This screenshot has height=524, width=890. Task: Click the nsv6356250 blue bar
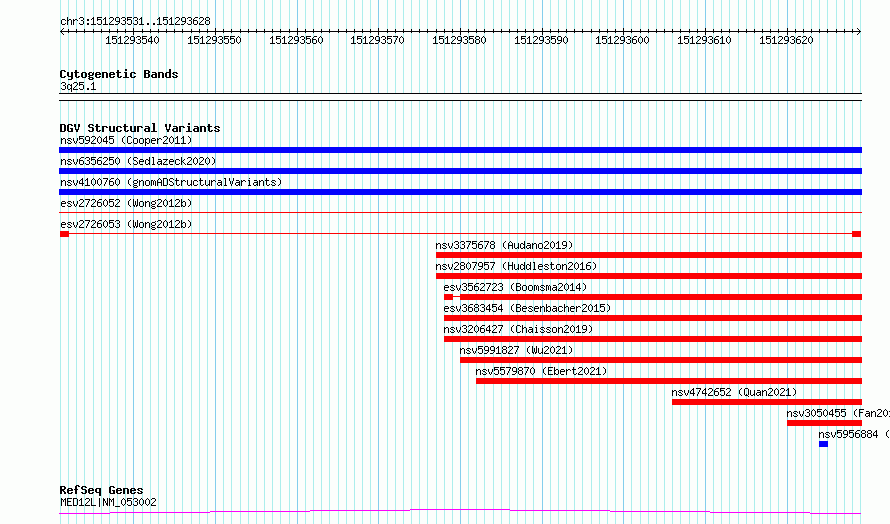[460, 171]
